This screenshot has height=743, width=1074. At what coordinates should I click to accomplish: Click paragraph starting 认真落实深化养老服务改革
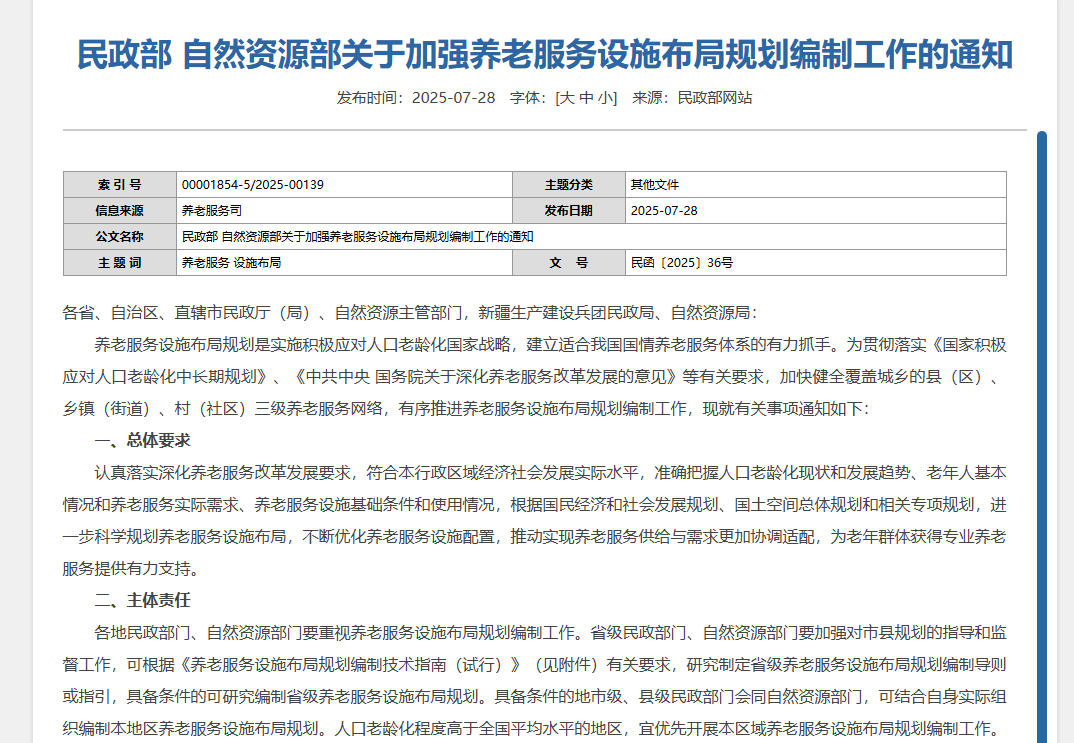pos(534,520)
